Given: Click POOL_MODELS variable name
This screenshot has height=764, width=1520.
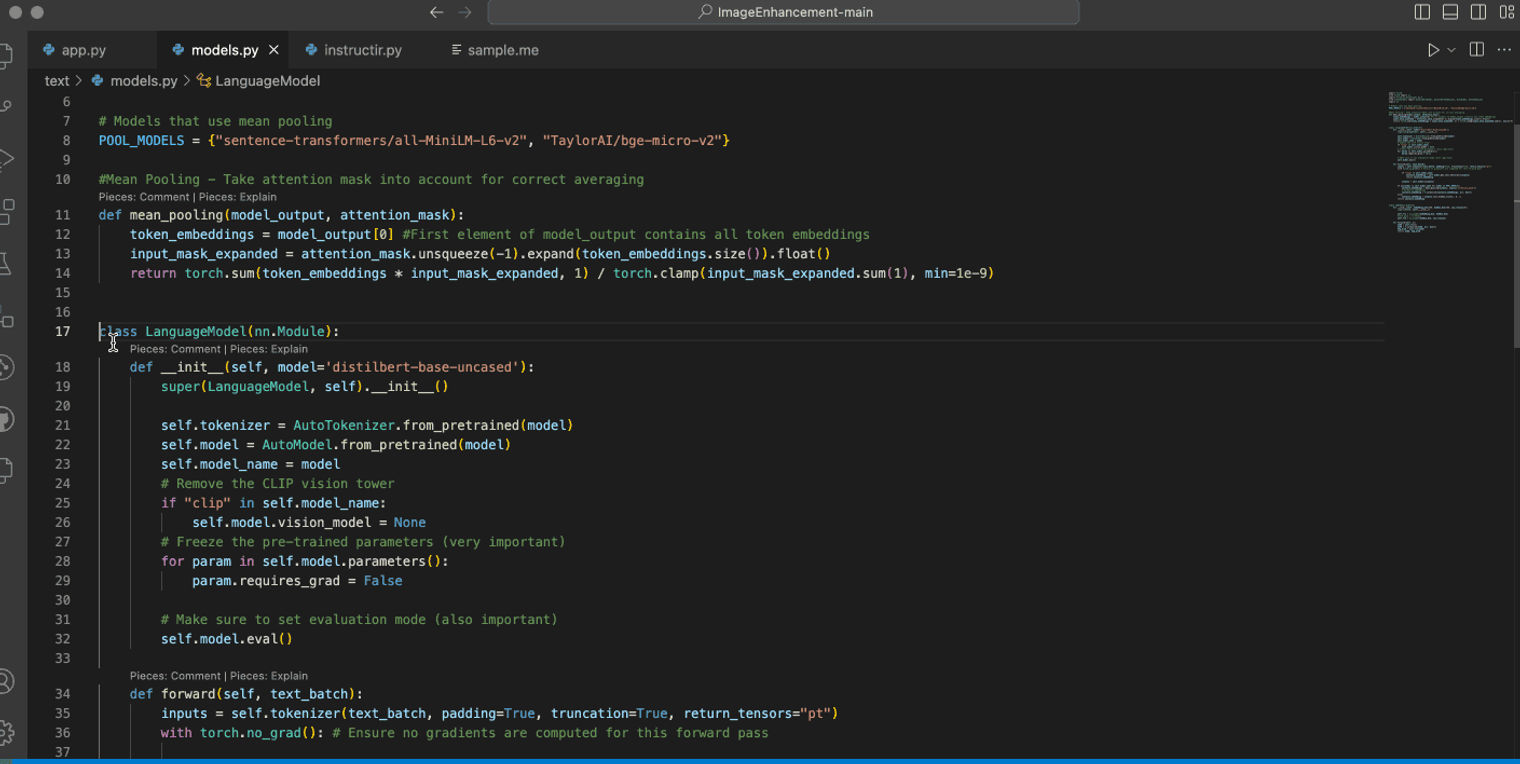Looking at the screenshot, I should click(x=141, y=141).
